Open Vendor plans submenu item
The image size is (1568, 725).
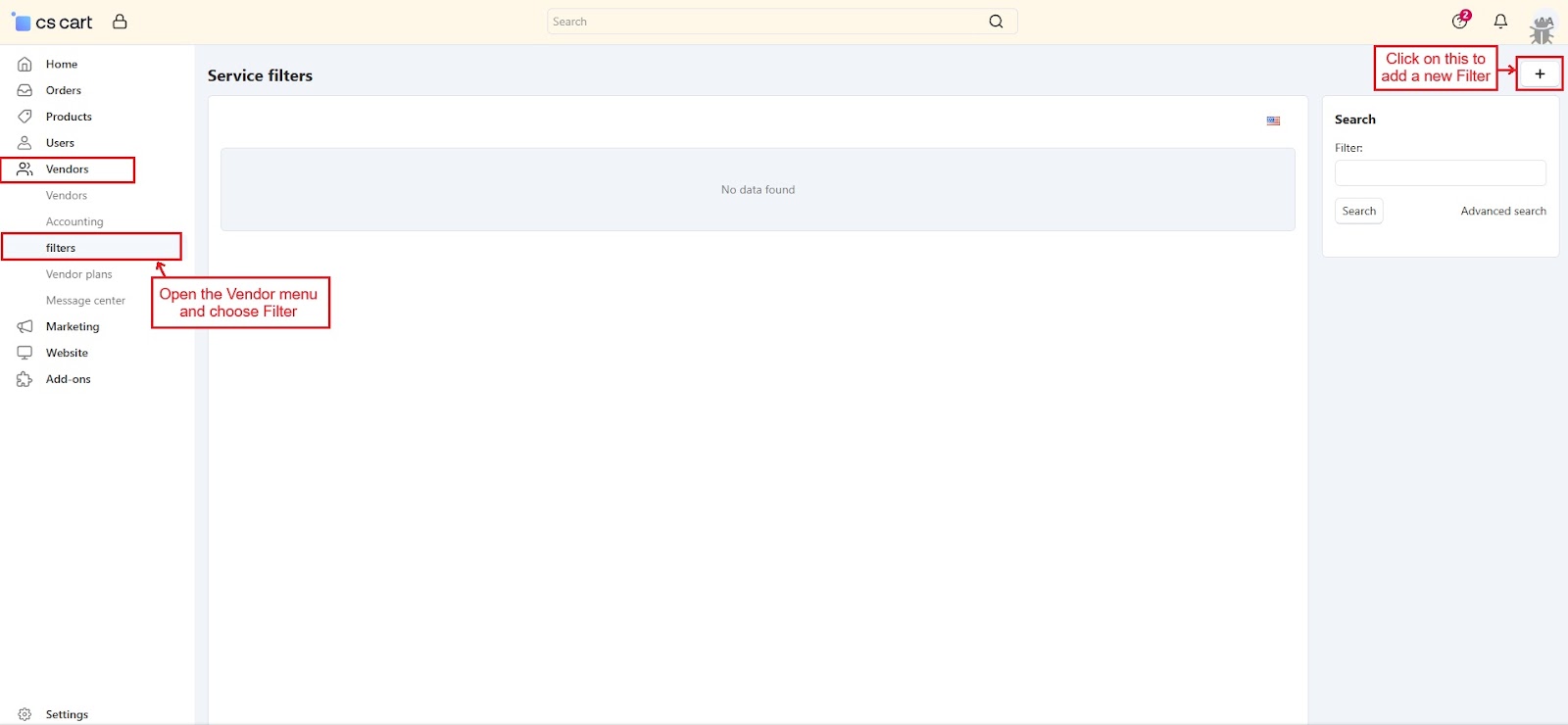tap(78, 274)
